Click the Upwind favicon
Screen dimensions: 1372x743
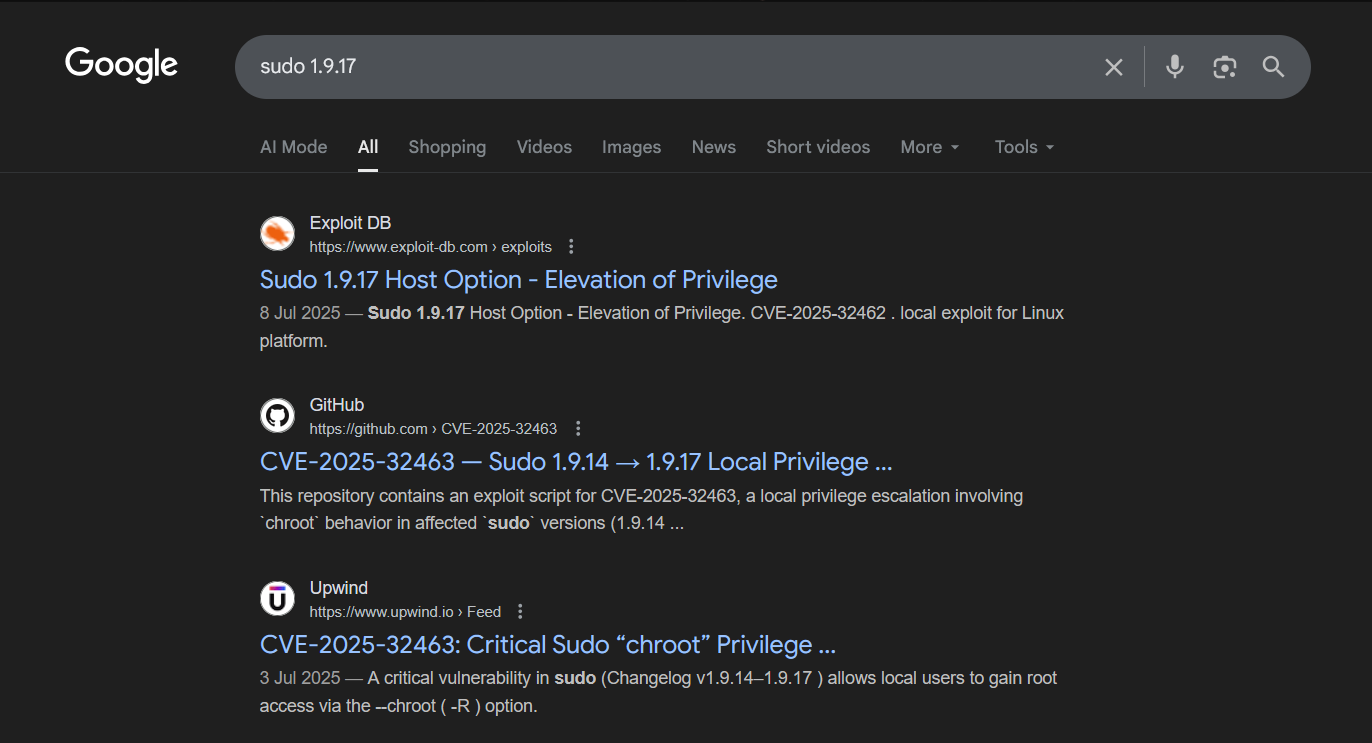coord(277,599)
